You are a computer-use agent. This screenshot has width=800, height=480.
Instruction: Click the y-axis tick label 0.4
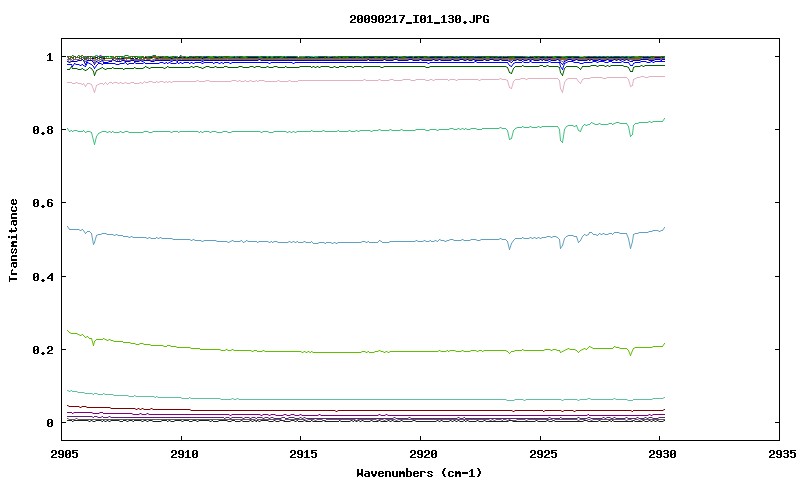tap(42, 276)
